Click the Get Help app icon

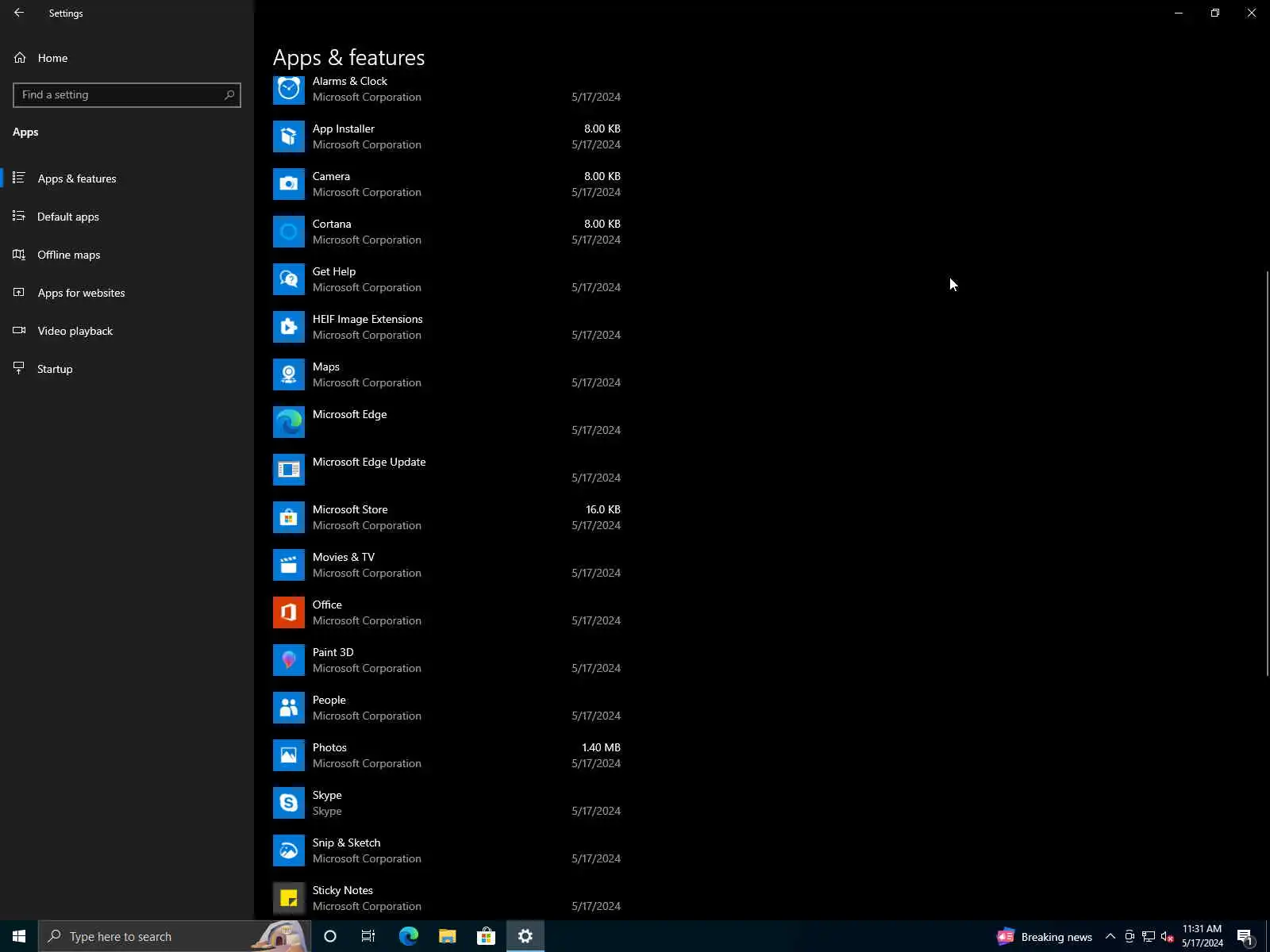click(x=289, y=279)
